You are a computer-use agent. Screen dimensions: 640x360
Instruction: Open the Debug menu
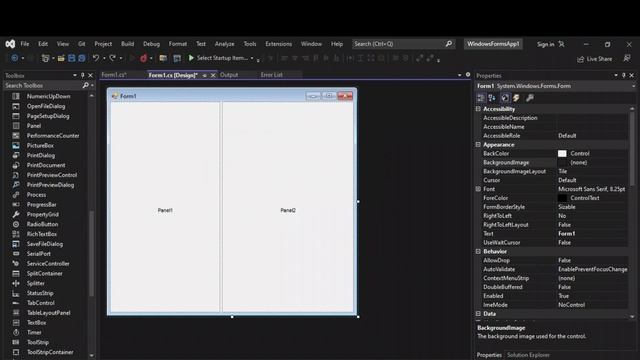(151, 44)
